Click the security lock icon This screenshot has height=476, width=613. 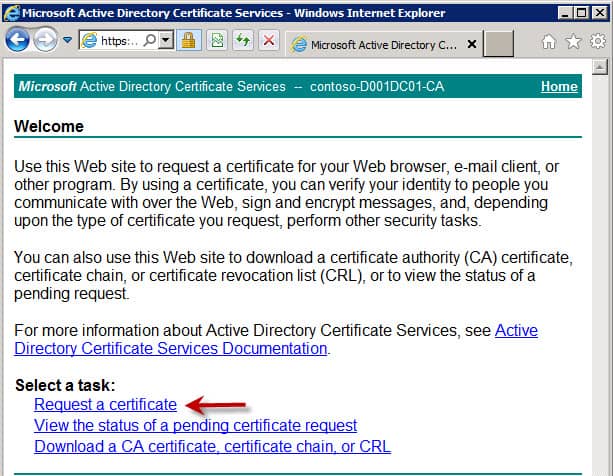tap(189, 40)
